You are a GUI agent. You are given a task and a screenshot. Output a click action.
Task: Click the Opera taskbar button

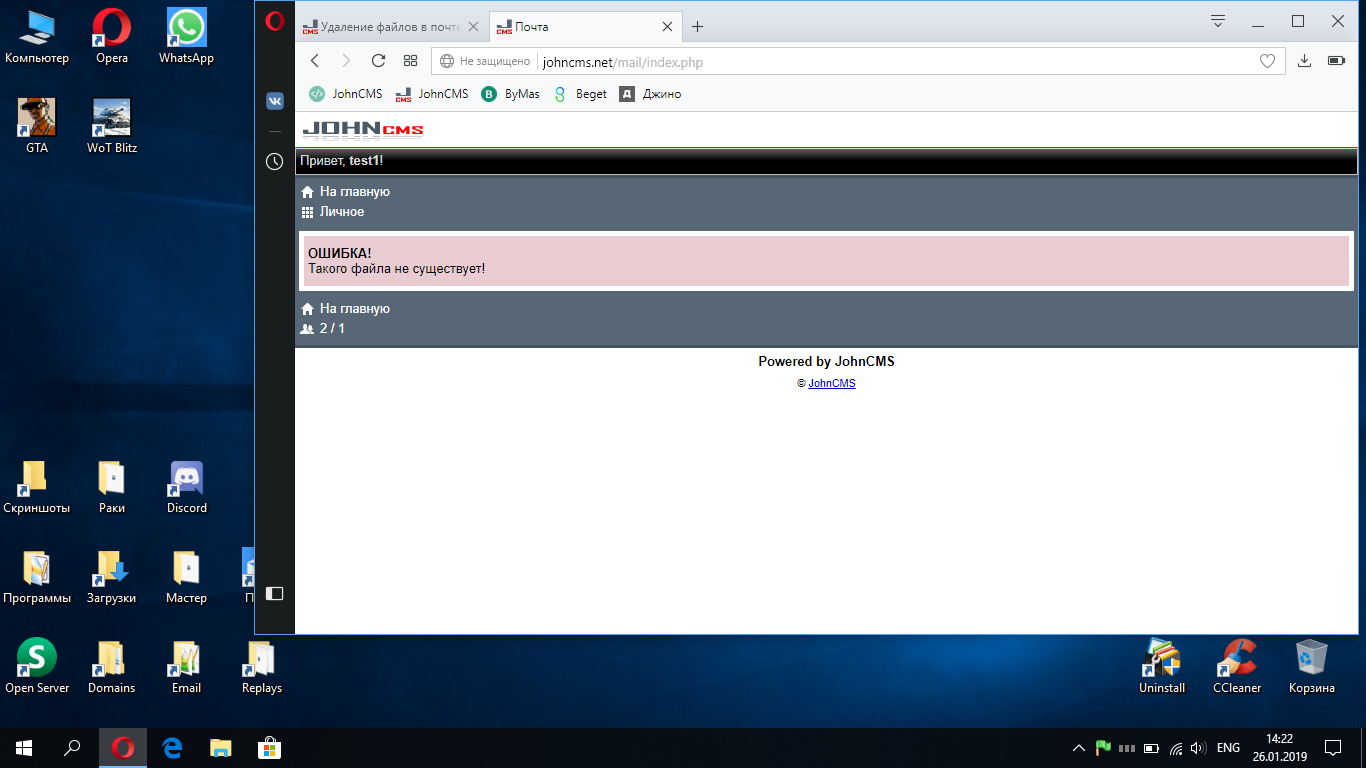tap(123, 748)
